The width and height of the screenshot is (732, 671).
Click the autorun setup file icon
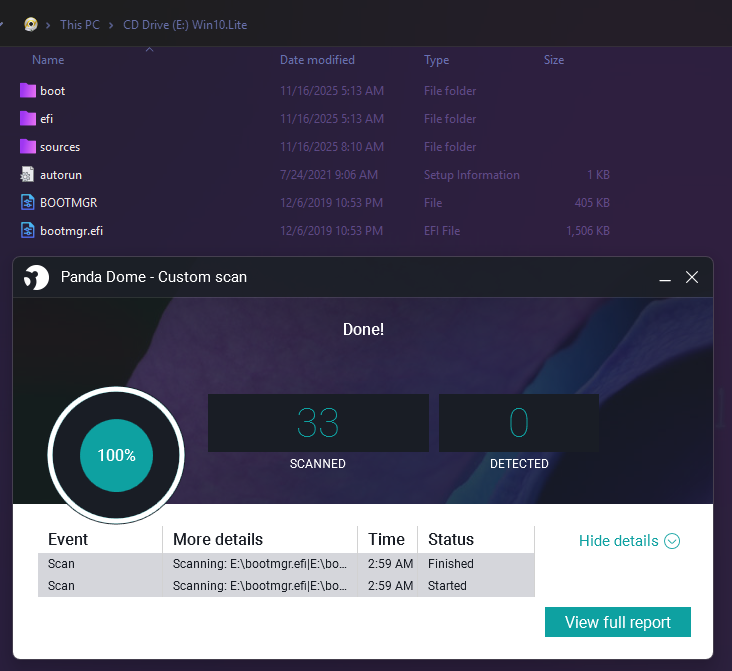(x=28, y=175)
